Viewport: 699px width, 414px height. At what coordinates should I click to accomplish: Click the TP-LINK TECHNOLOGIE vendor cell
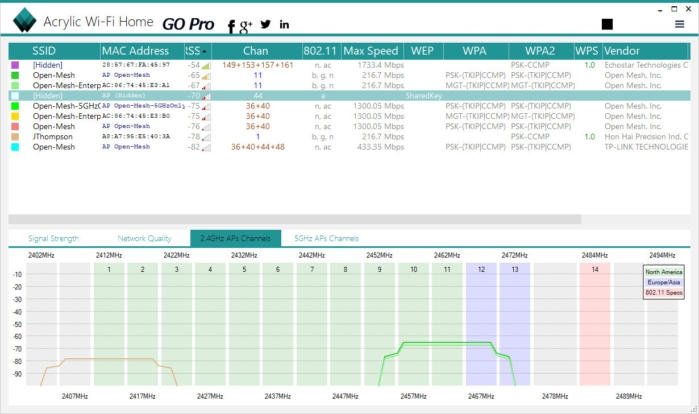pos(646,147)
